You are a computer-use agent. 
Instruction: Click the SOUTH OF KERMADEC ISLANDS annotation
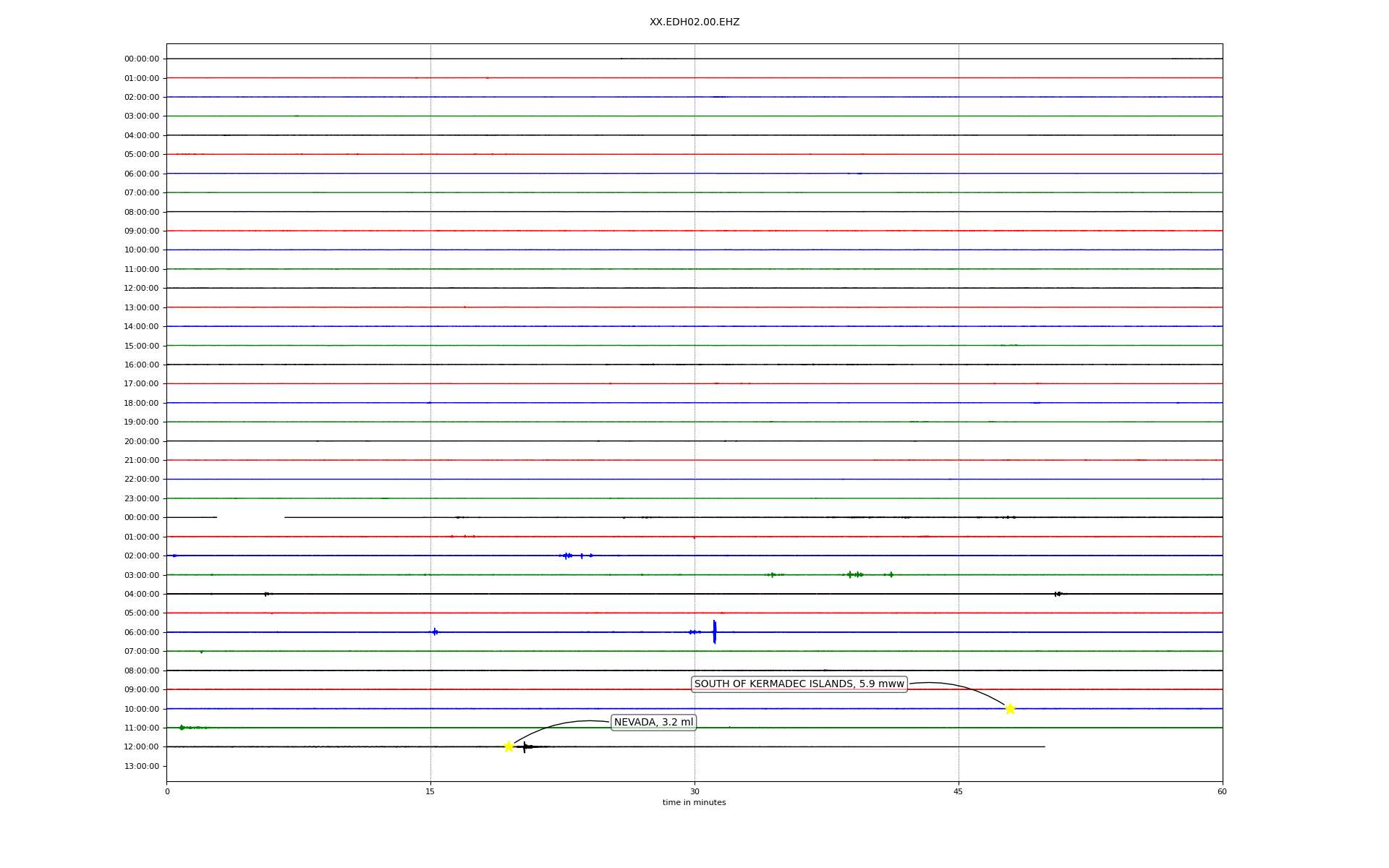(x=799, y=684)
